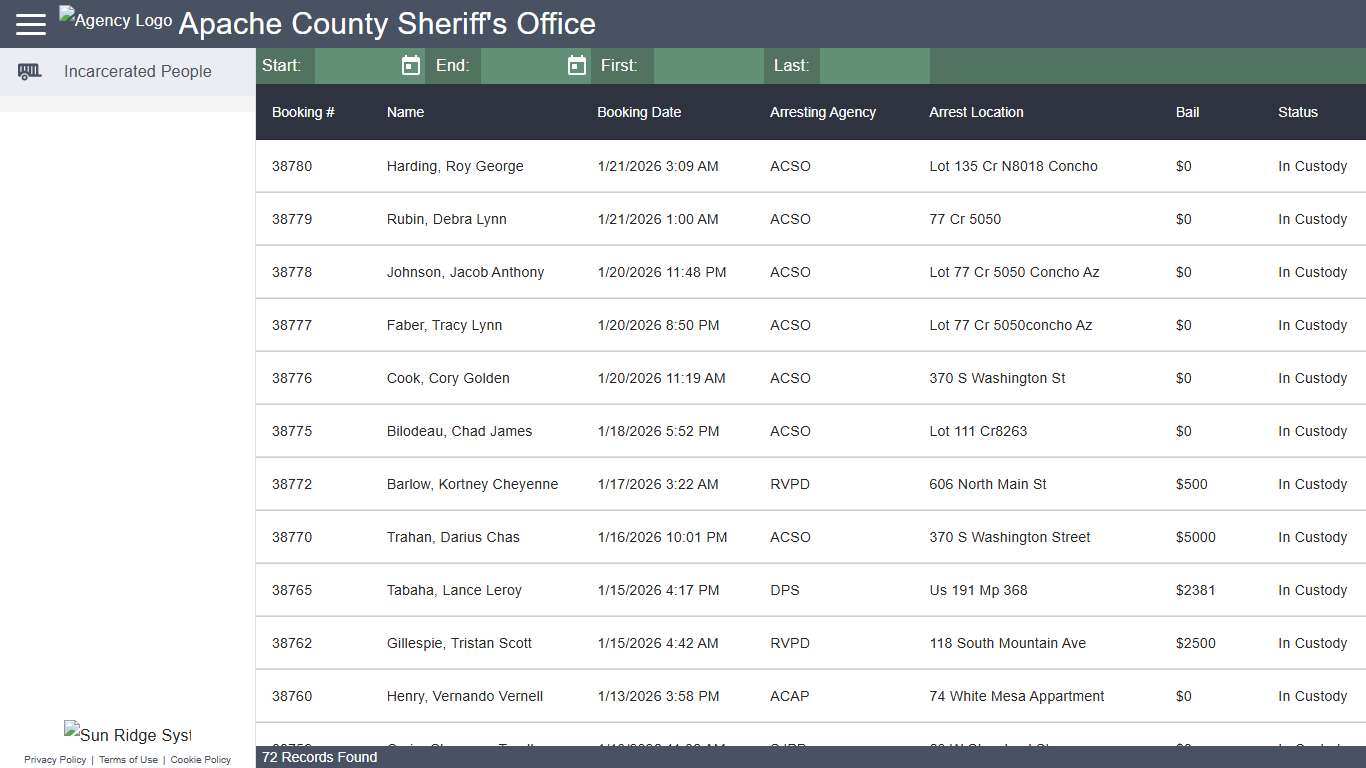Click the Last name search field
The width and height of the screenshot is (1366, 768).
875,65
